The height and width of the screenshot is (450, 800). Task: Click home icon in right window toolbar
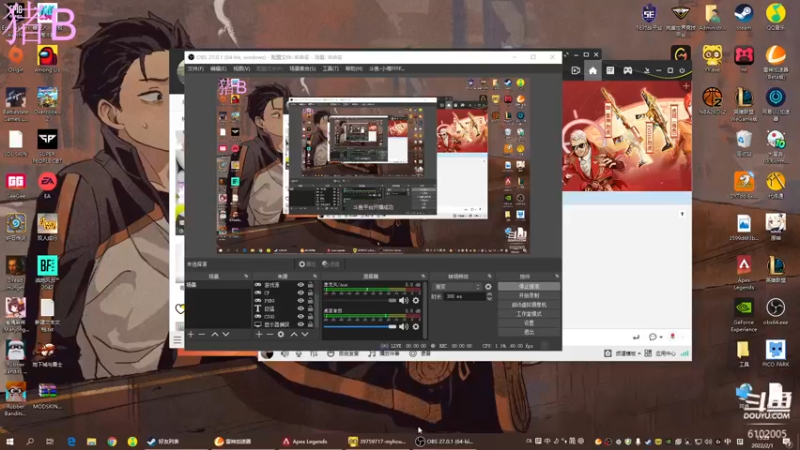(x=592, y=70)
